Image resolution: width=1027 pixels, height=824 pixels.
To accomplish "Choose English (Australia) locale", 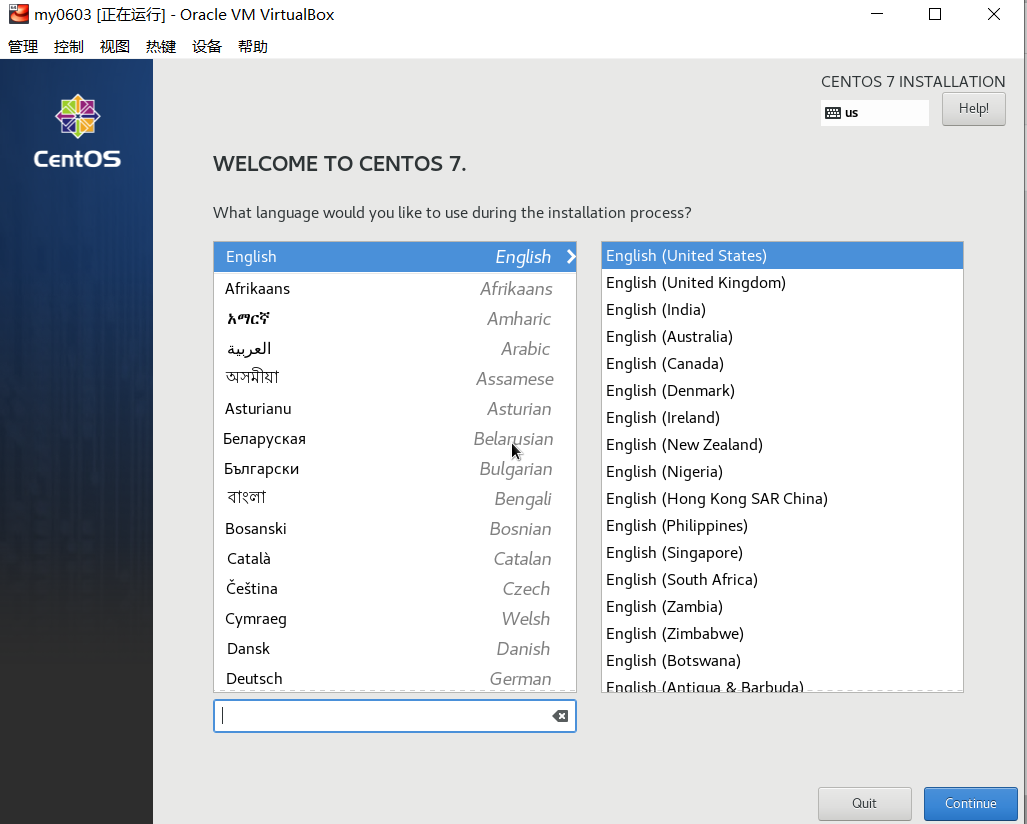I will [x=782, y=337].
